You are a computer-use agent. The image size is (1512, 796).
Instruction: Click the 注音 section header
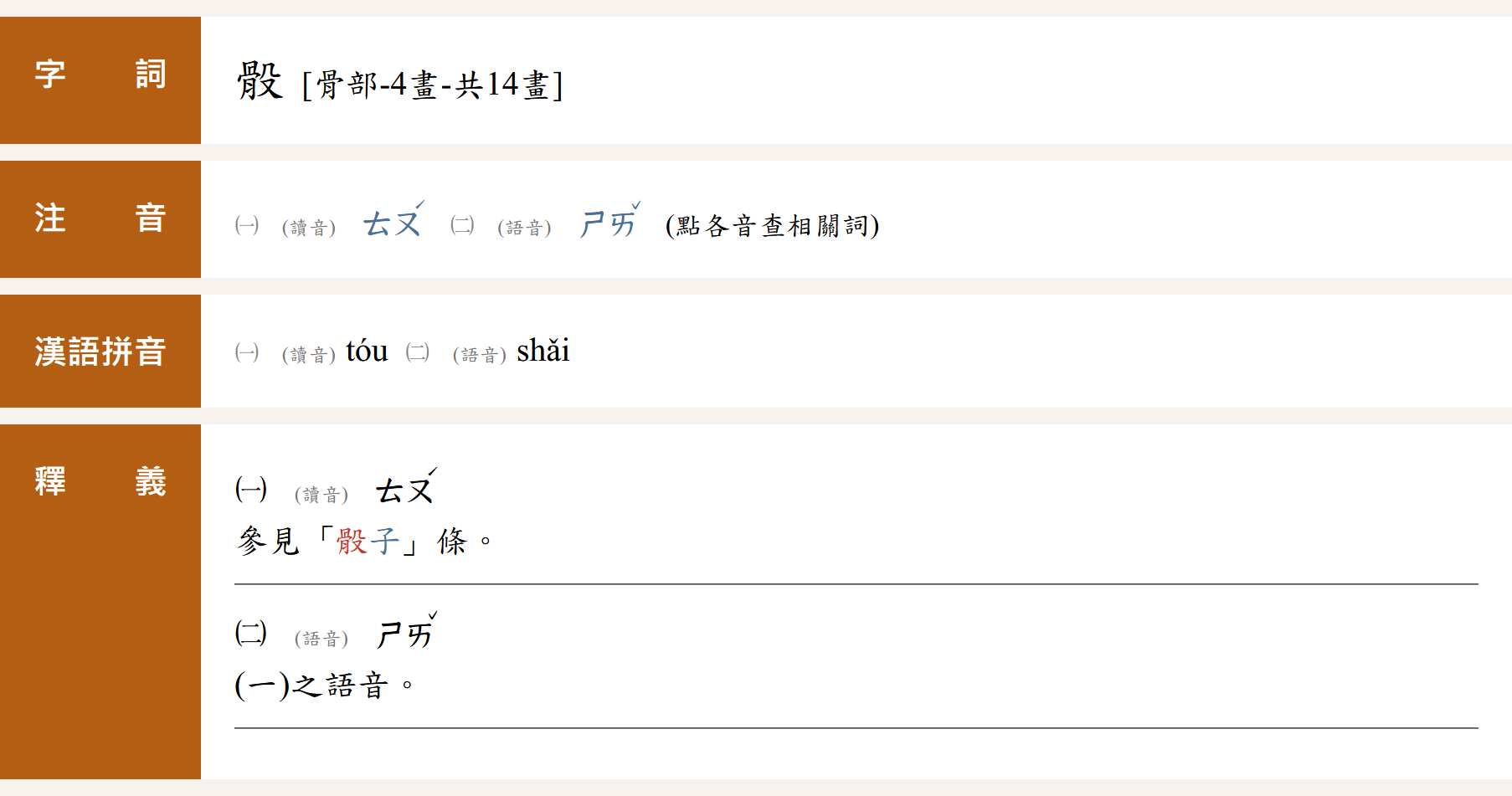[x=100, y=218]
